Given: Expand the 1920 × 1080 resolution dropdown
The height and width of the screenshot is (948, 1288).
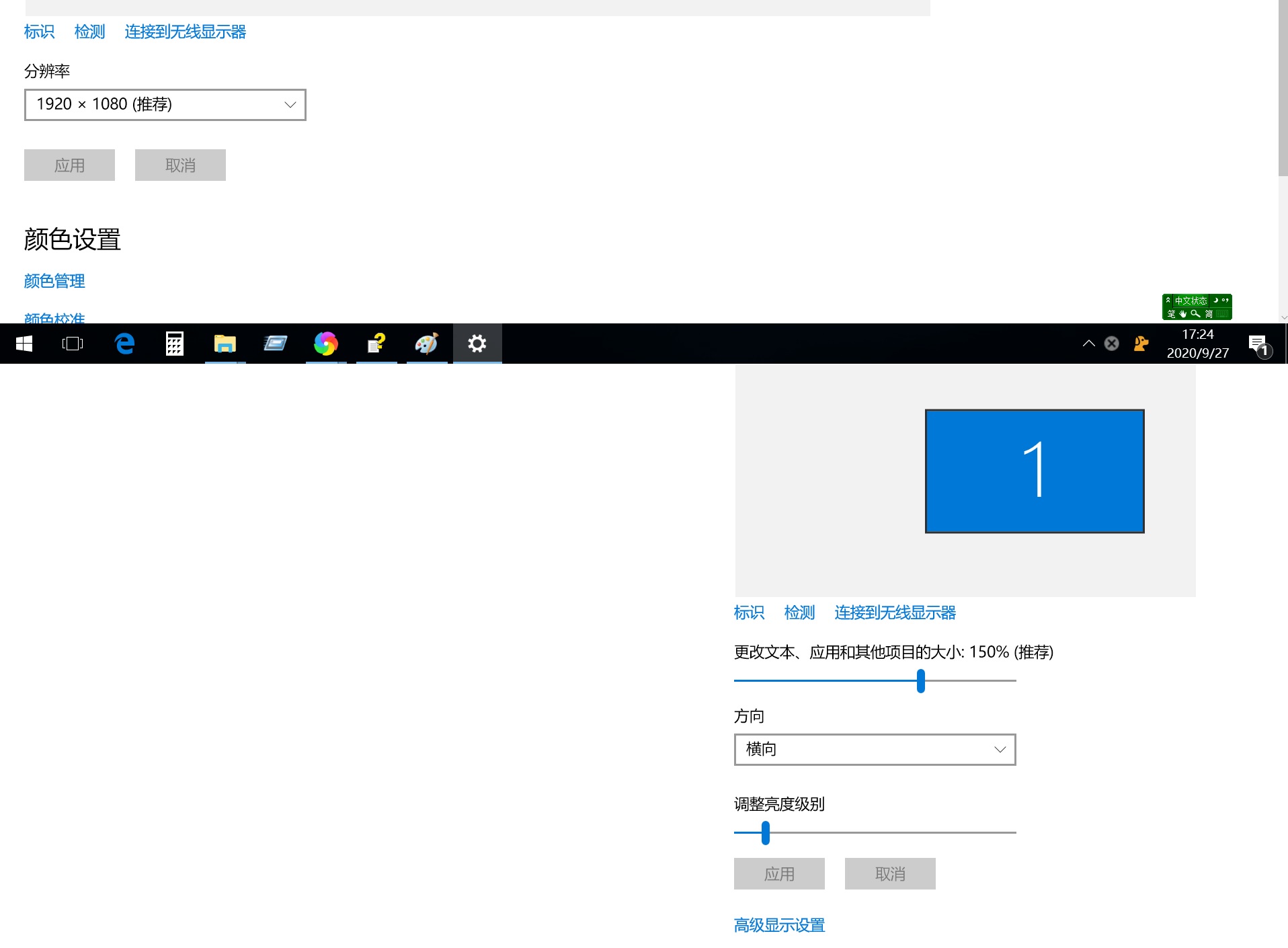Looking at the screenshot, I should (165, 105).
